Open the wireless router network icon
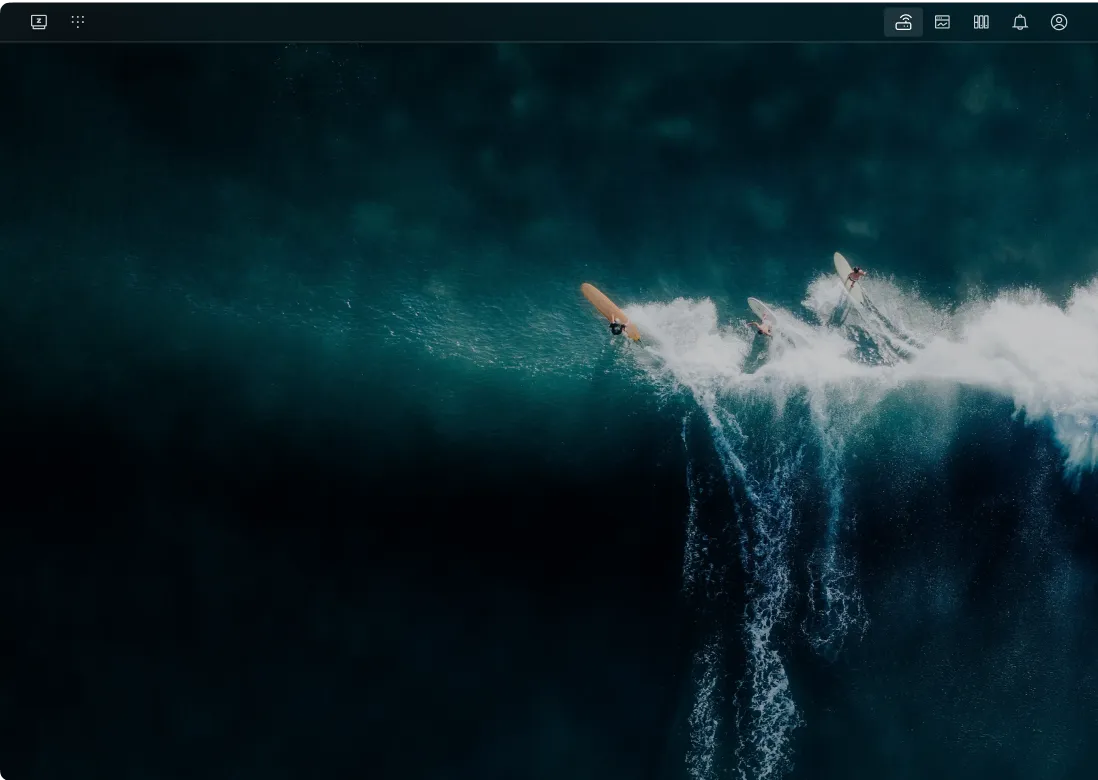The image size is (1098, 780). 903,22
